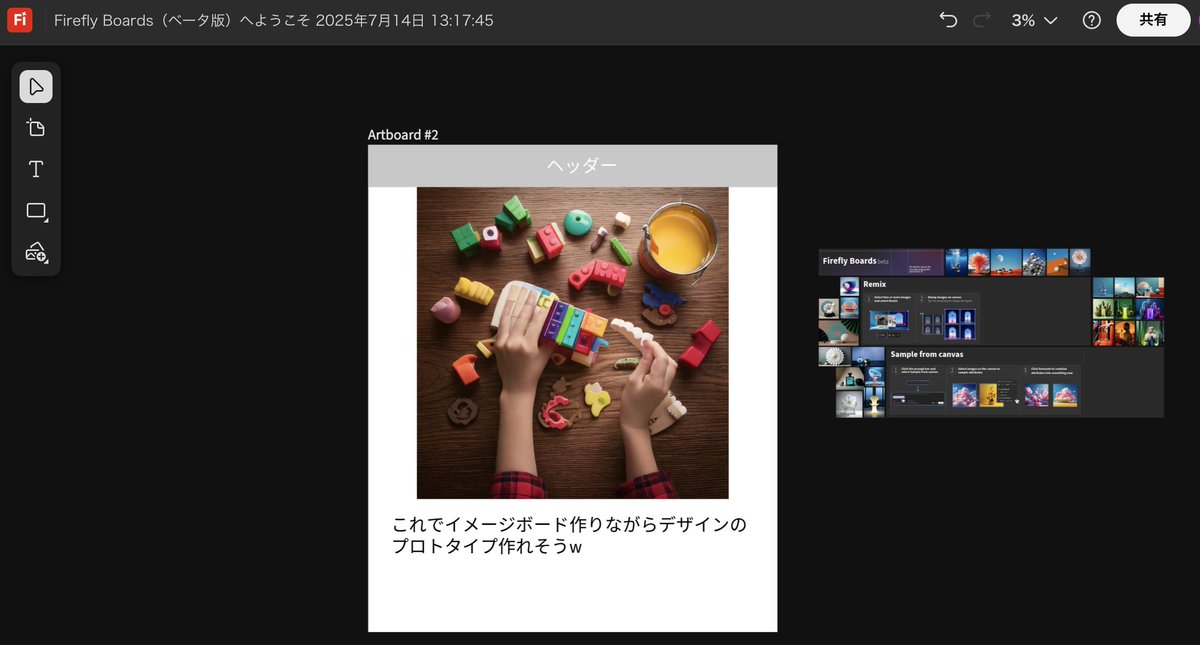Select the Remix tutorial panel
1200x645 pixels.
coord(975,311)
